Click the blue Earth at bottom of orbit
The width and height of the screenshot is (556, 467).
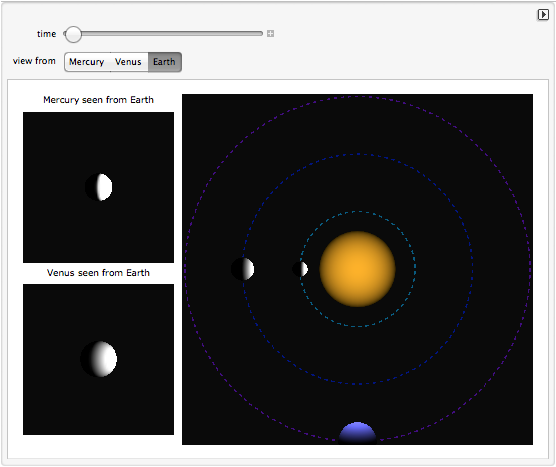point(357,433)
